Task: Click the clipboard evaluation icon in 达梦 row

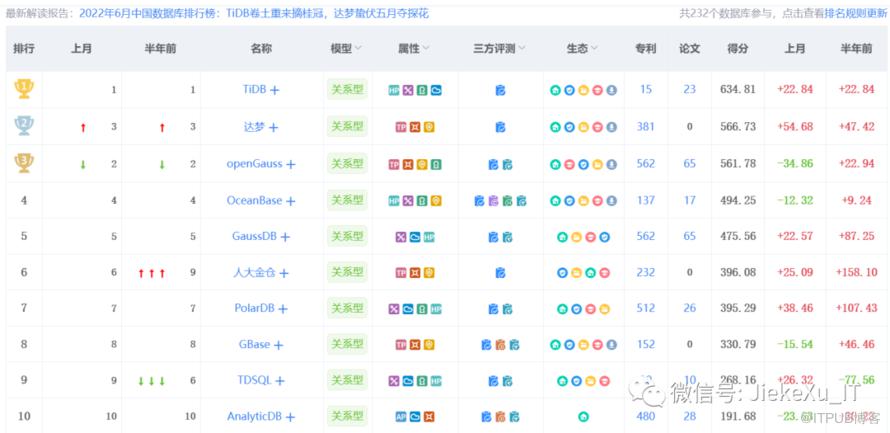Action: 500,127
